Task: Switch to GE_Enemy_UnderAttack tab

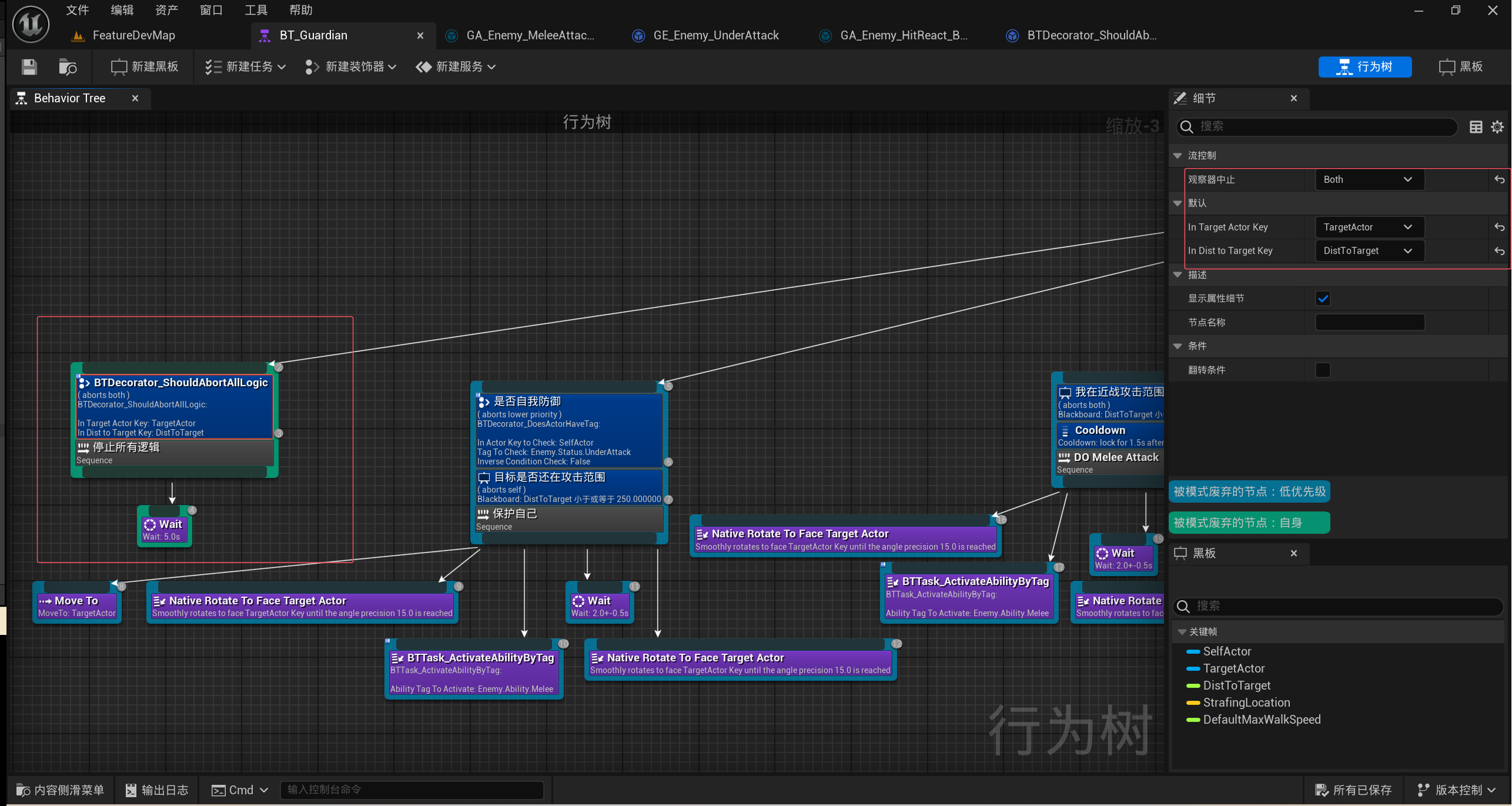Action: point(715,36)
